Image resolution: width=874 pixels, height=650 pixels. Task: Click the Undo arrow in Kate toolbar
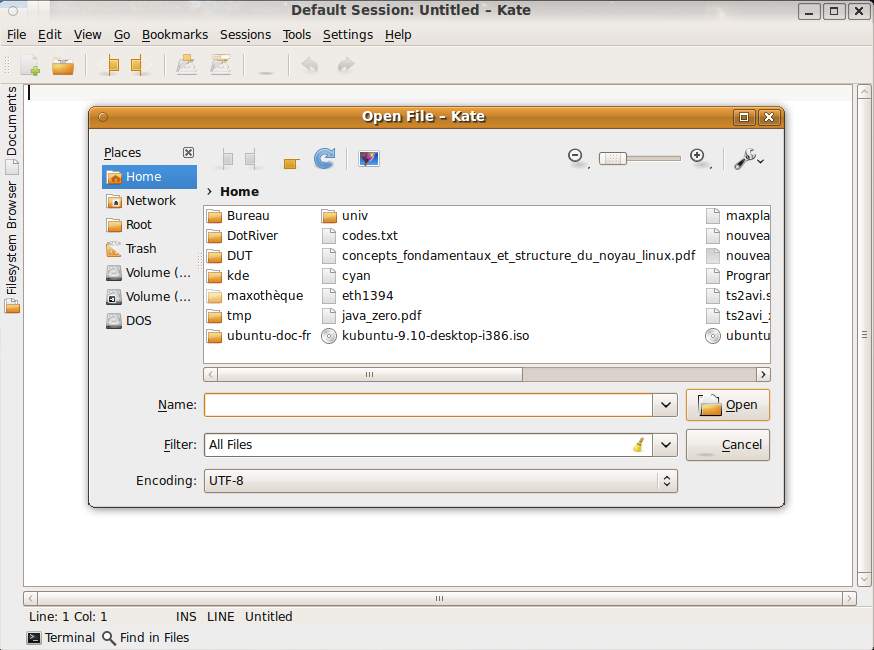coord(309,65)
